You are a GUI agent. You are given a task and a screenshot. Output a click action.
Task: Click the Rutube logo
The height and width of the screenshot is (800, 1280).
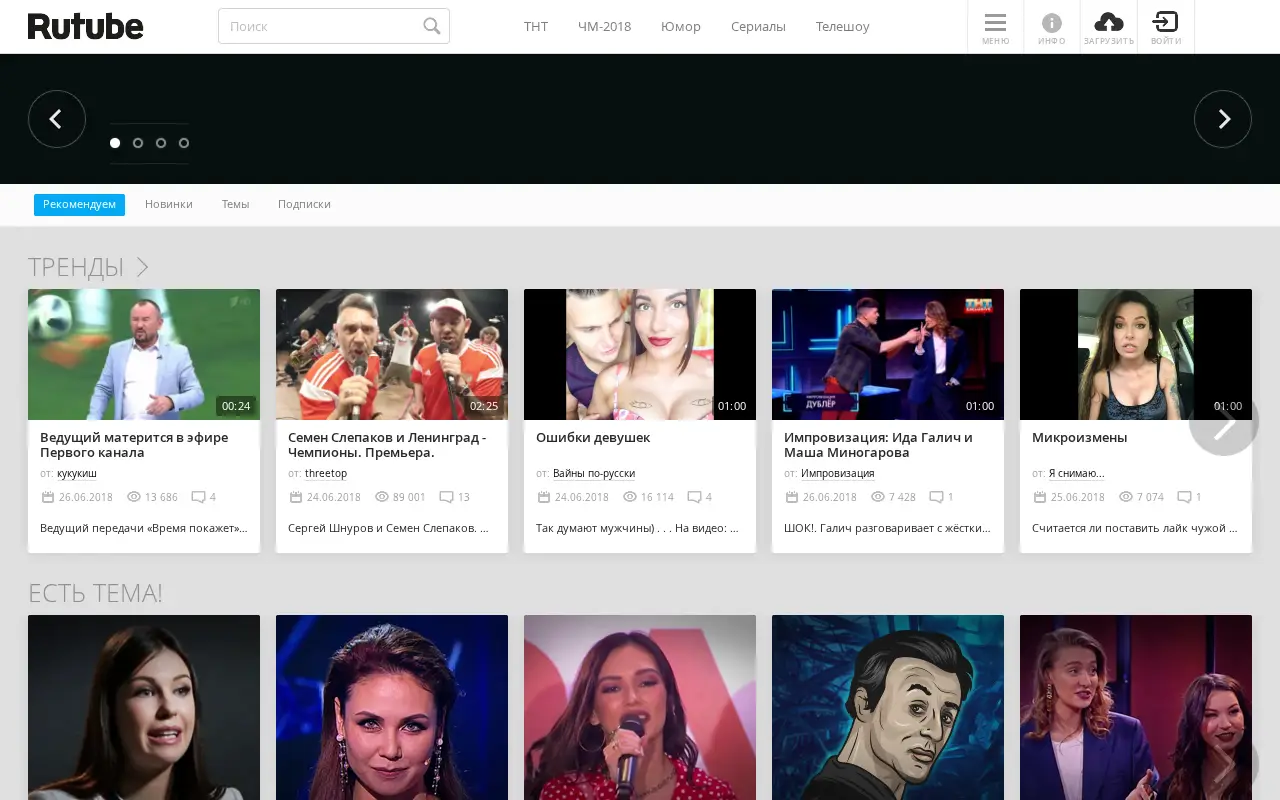[x=86, y=26]
